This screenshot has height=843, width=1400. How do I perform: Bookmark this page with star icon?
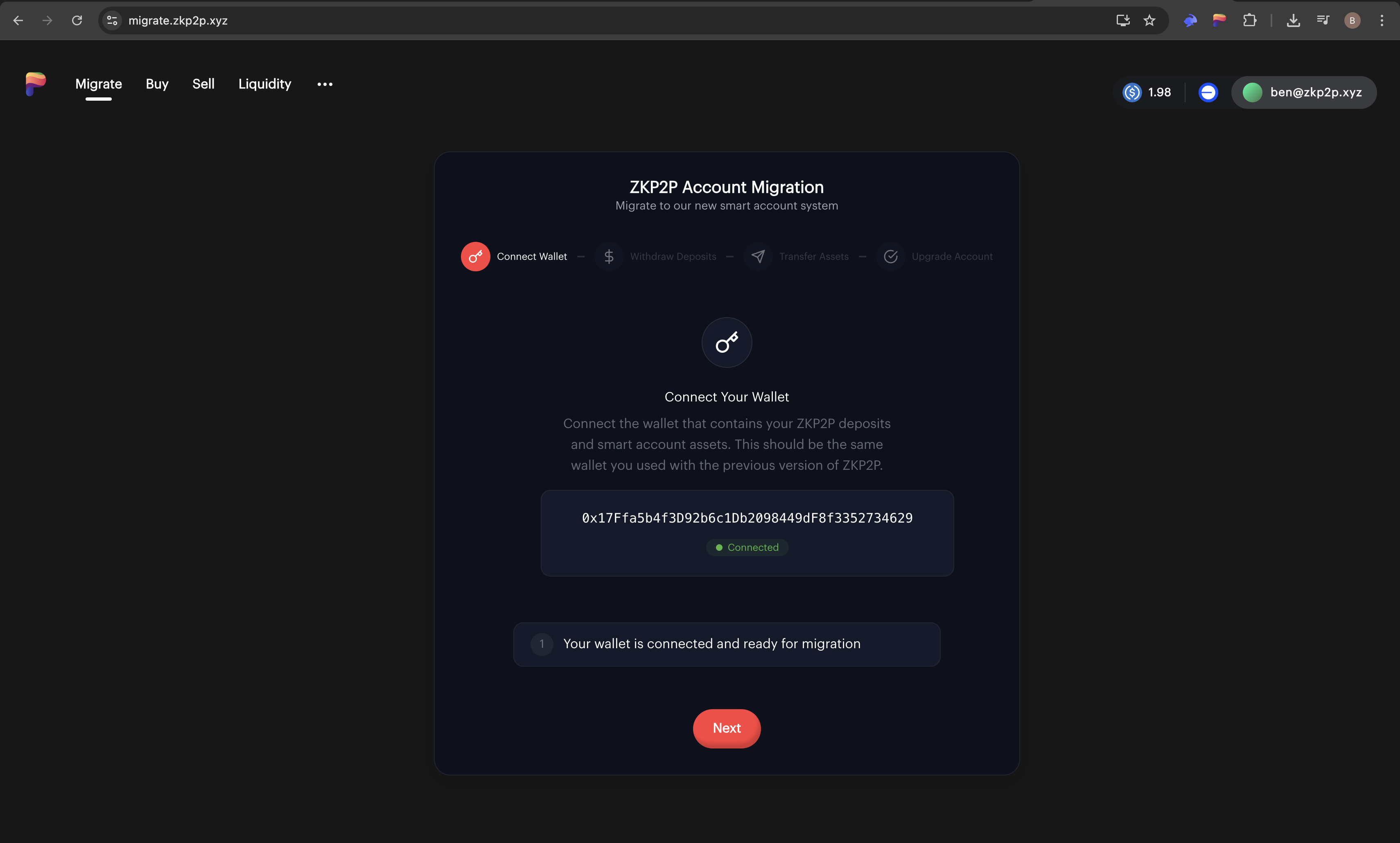(1149, 20)
